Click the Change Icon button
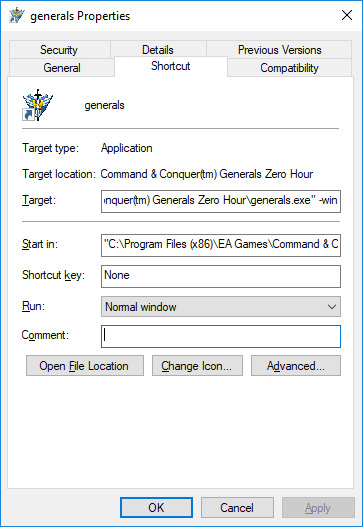 coord(197,366)
